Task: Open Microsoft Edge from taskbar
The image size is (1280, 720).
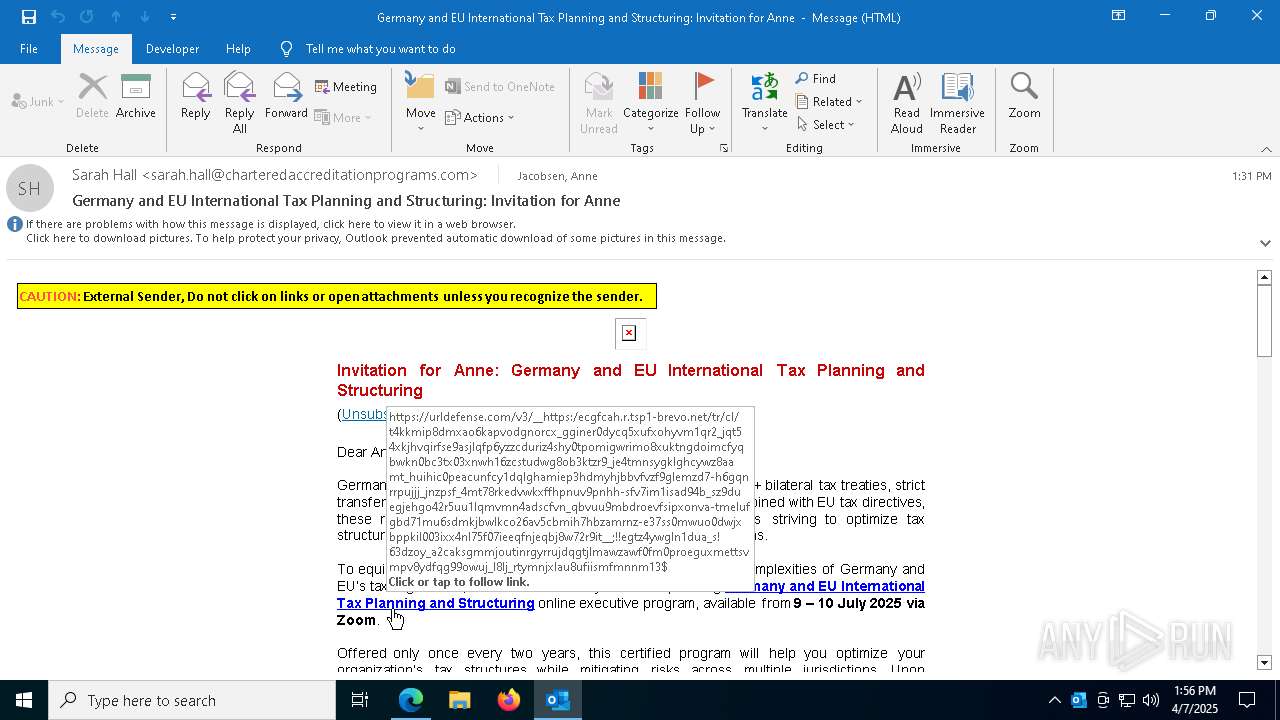Action: [411, 700]
